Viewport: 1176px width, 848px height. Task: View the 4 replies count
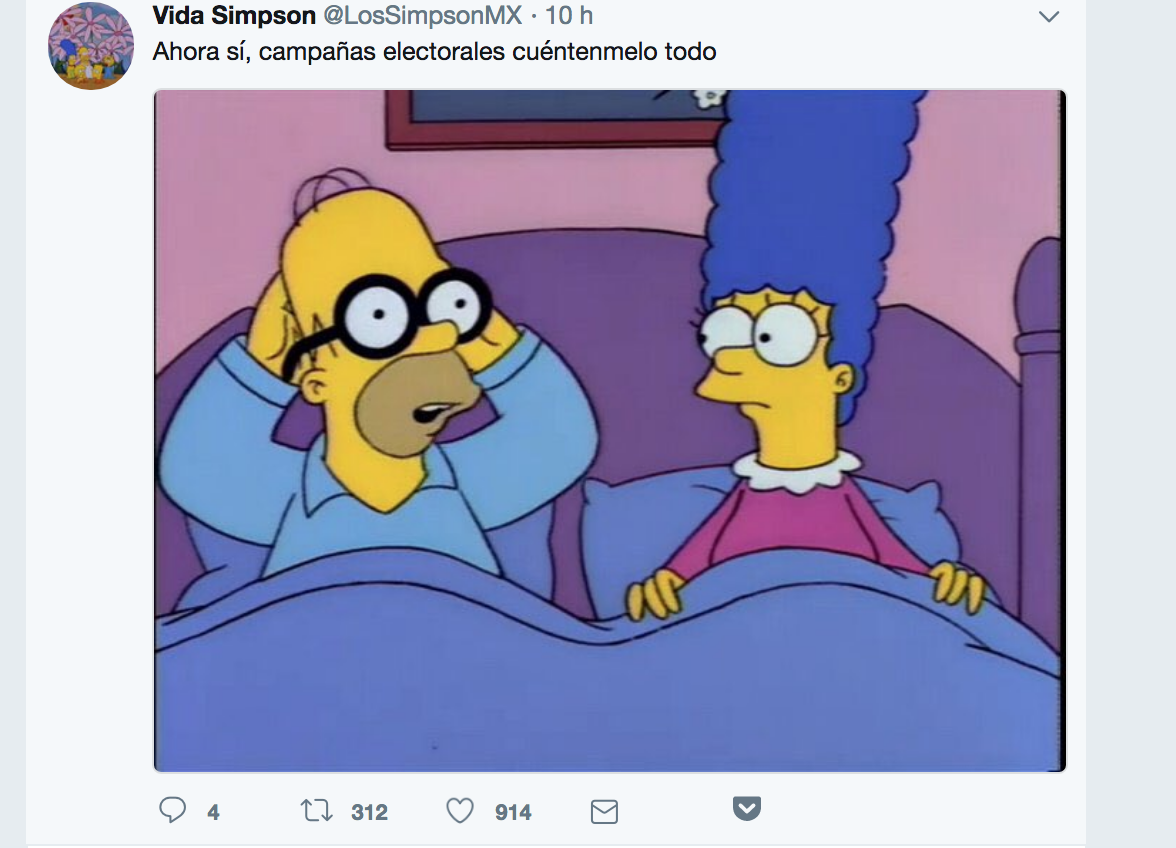point(214,812)
